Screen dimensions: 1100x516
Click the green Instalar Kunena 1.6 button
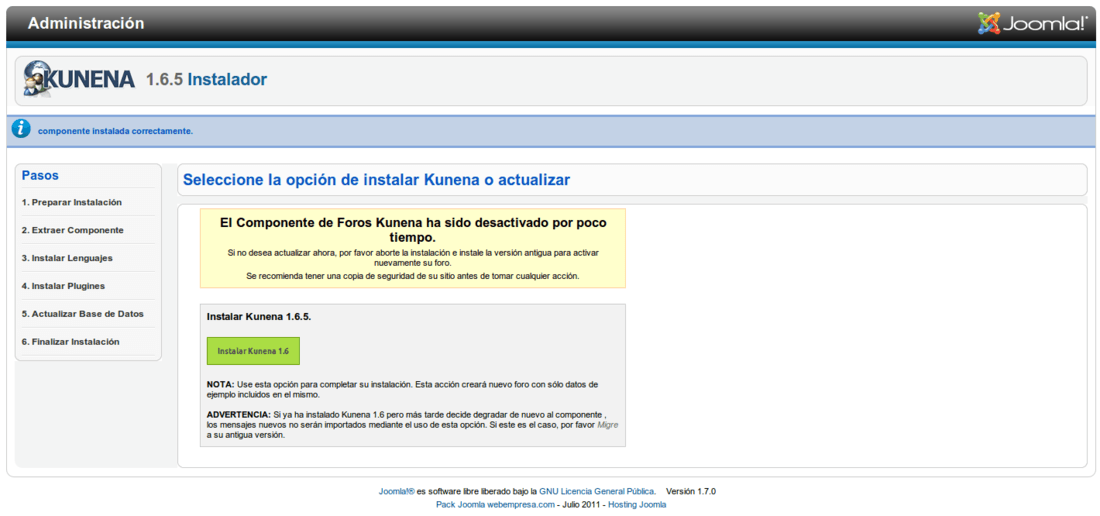coord(253,351)
